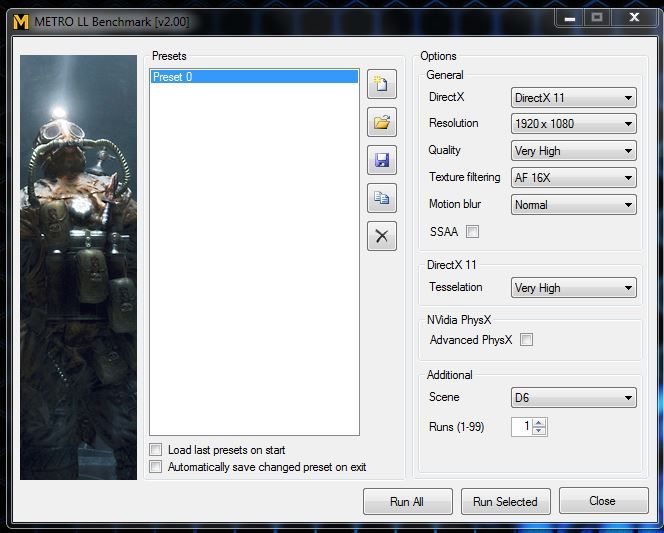Click the copy preset icon
Image resolution: width=664 pixels, height=533 pixels.
click(x=381, y=198)
